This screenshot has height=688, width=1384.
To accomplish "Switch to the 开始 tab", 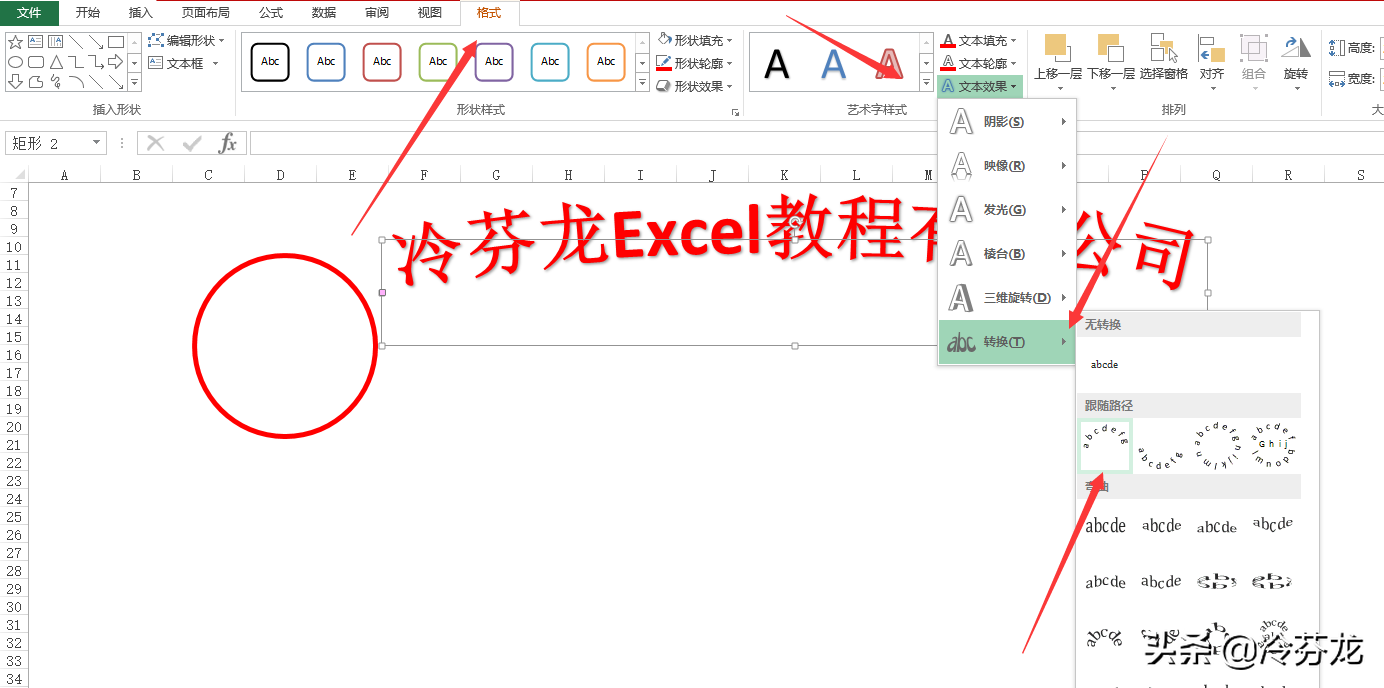I will [88, 13].
